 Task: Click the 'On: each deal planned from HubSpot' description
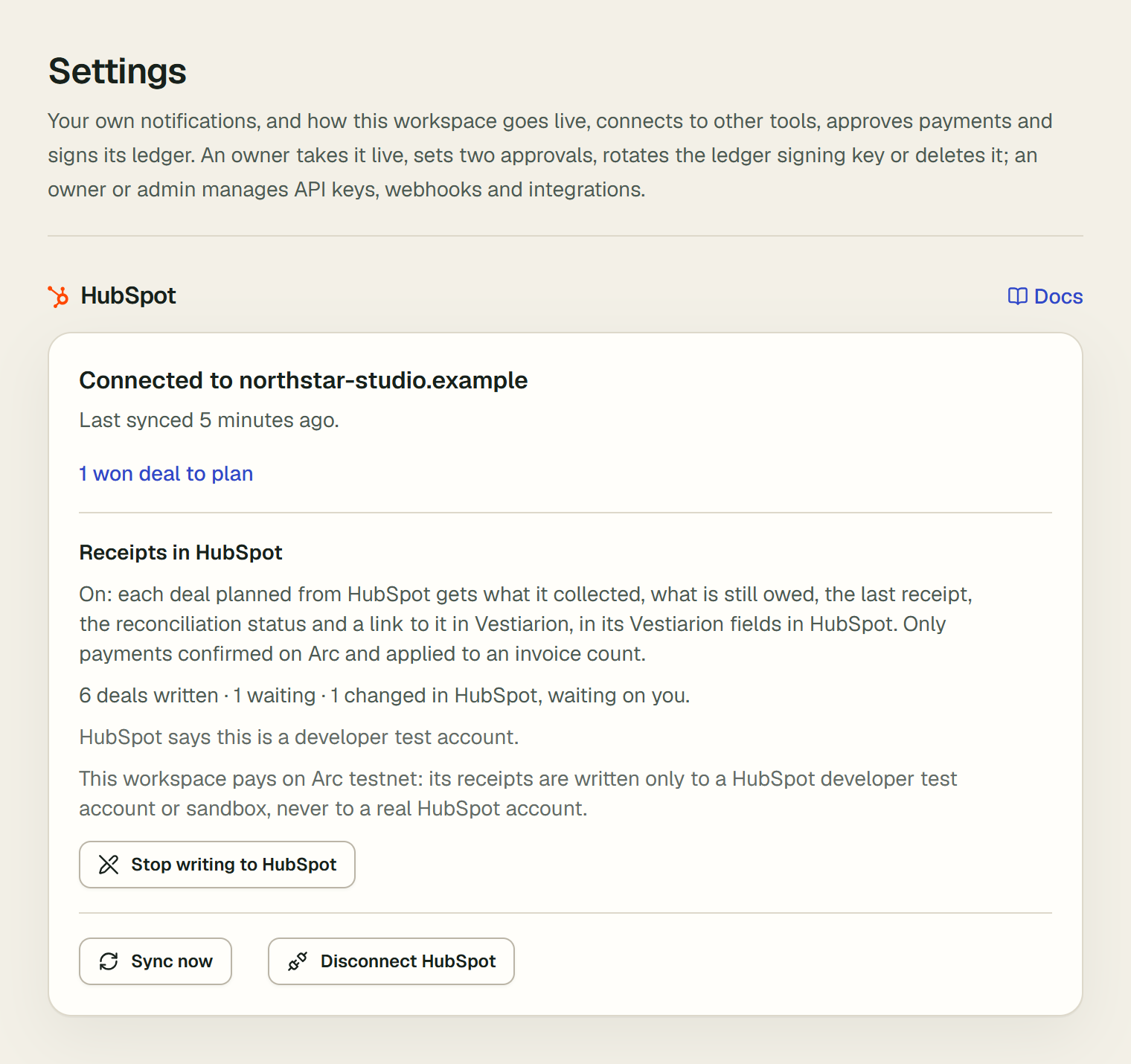click(x=526, y=624)
